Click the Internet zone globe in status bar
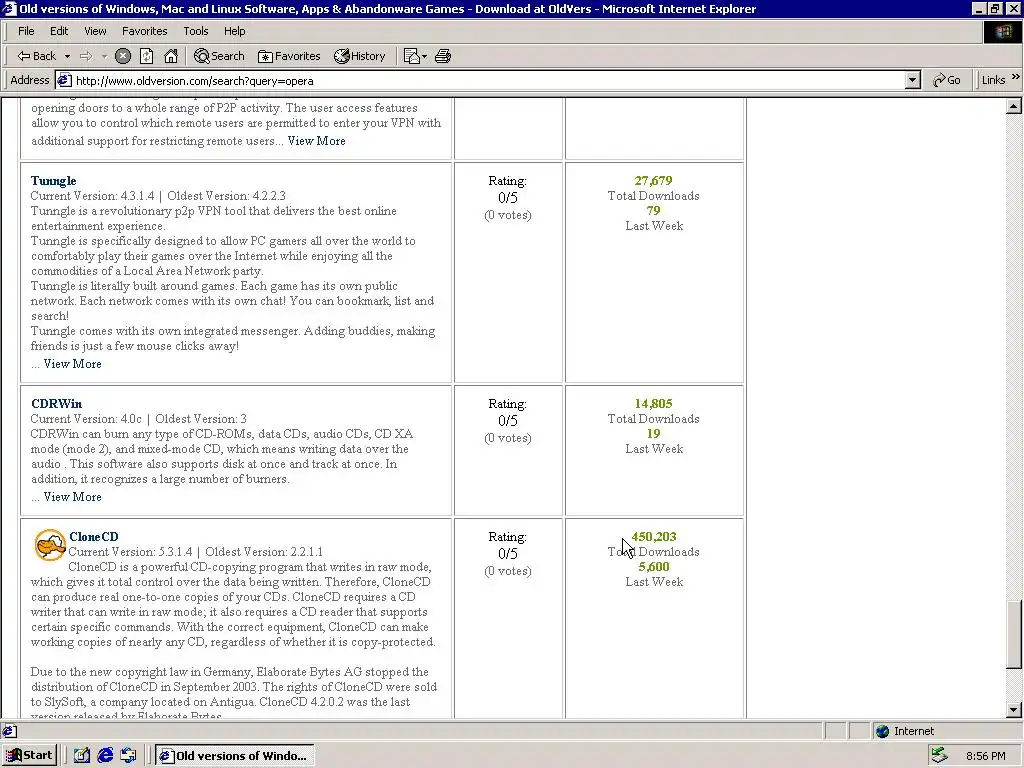Viewport: 1024px width, 768px height. coord(882,731)
